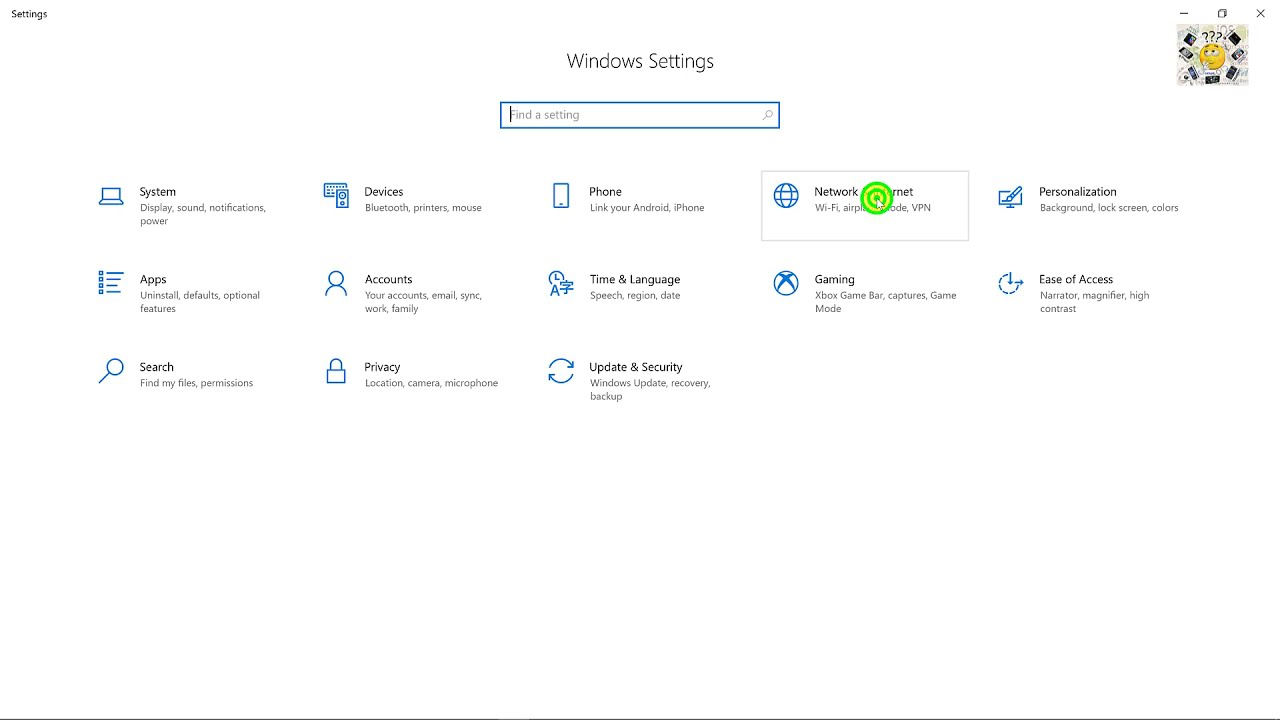This screenshot has height=720, width=1280.
Task: Go to Accounts settings title
Action: click(x=389, y=280)
